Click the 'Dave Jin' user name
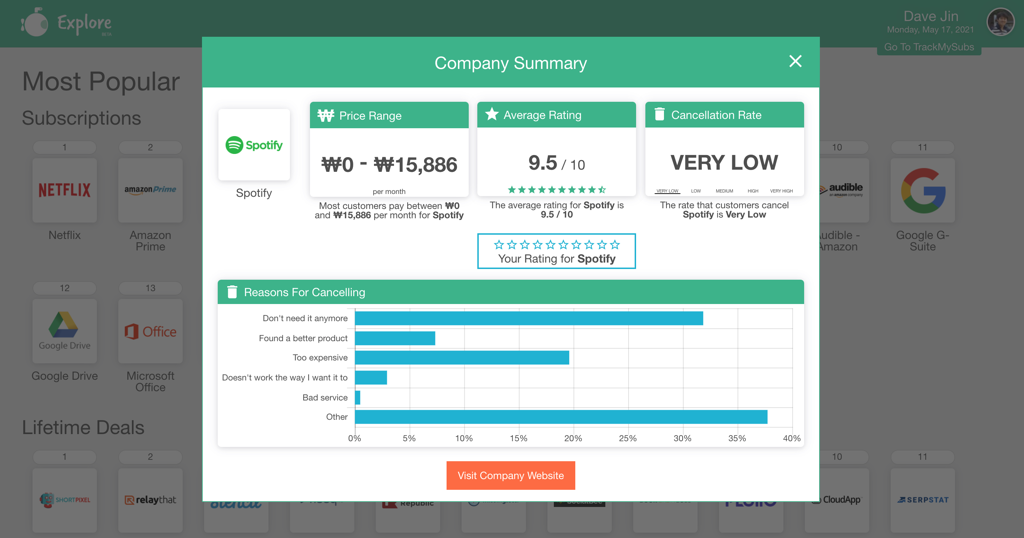 pos(931,16)
